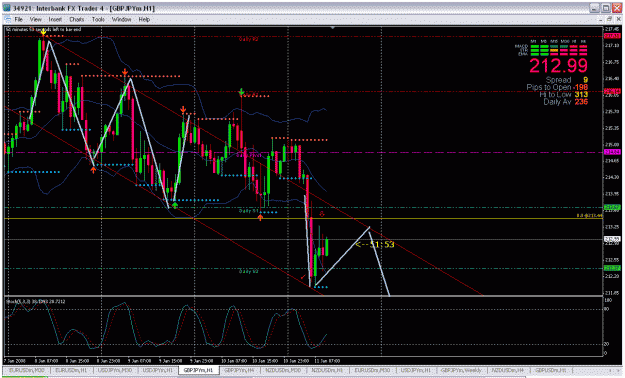This screenshot has width=625, height=378.
Task: Open the Insert menu
Action: coord(55,19)
